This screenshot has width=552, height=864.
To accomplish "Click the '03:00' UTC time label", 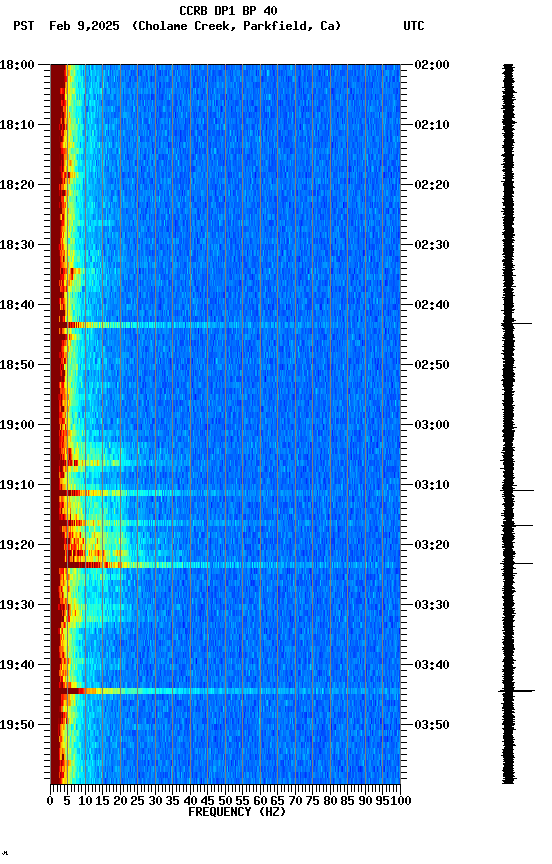I will [x=432, y=425].
